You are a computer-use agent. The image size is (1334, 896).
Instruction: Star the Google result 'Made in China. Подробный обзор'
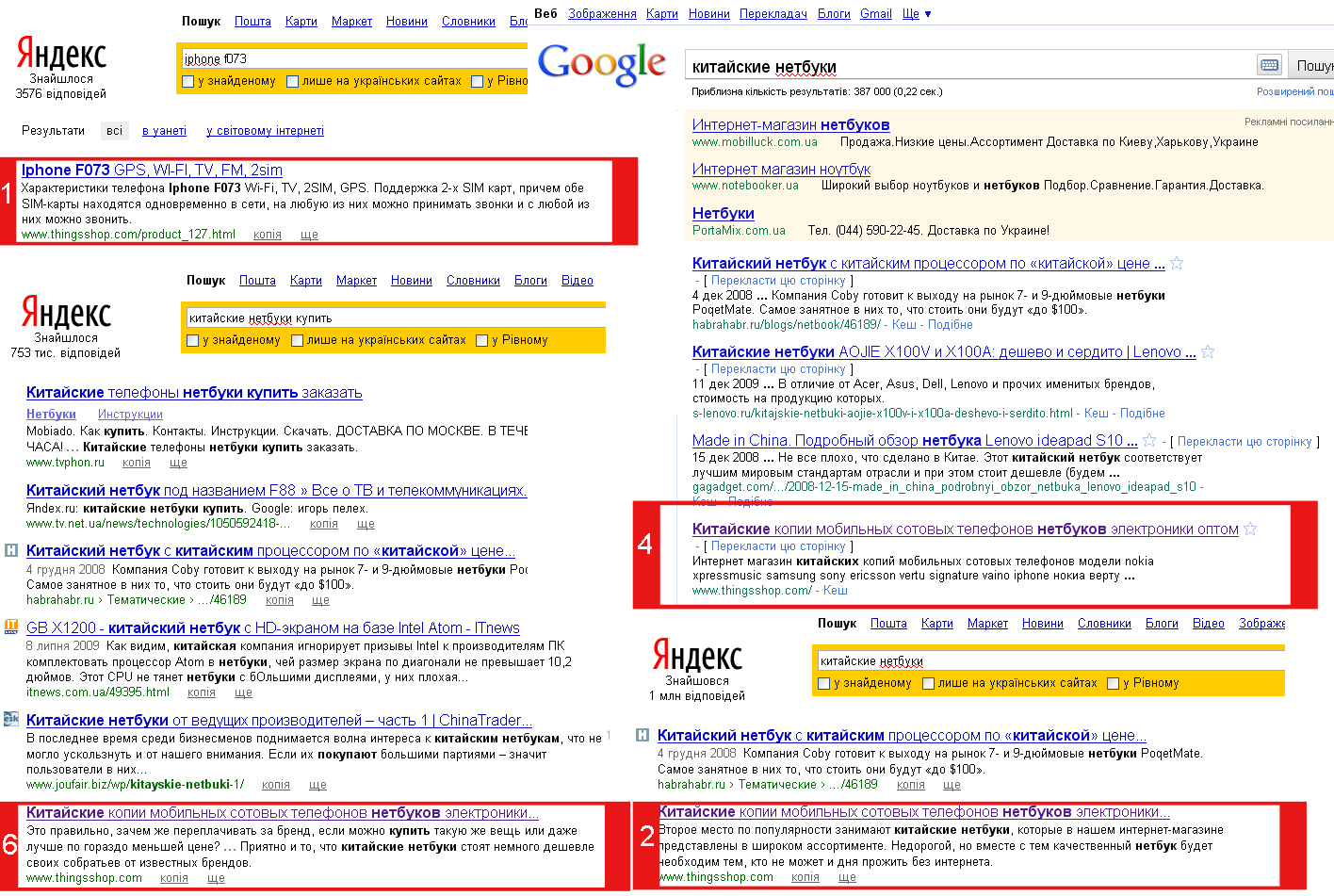pos(1149,441)
